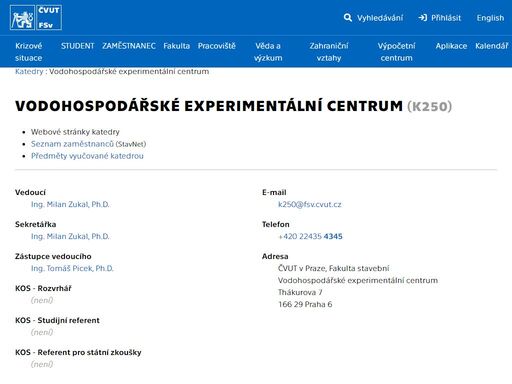Open the Výpočetní centrum menu

tap(396, 52)
